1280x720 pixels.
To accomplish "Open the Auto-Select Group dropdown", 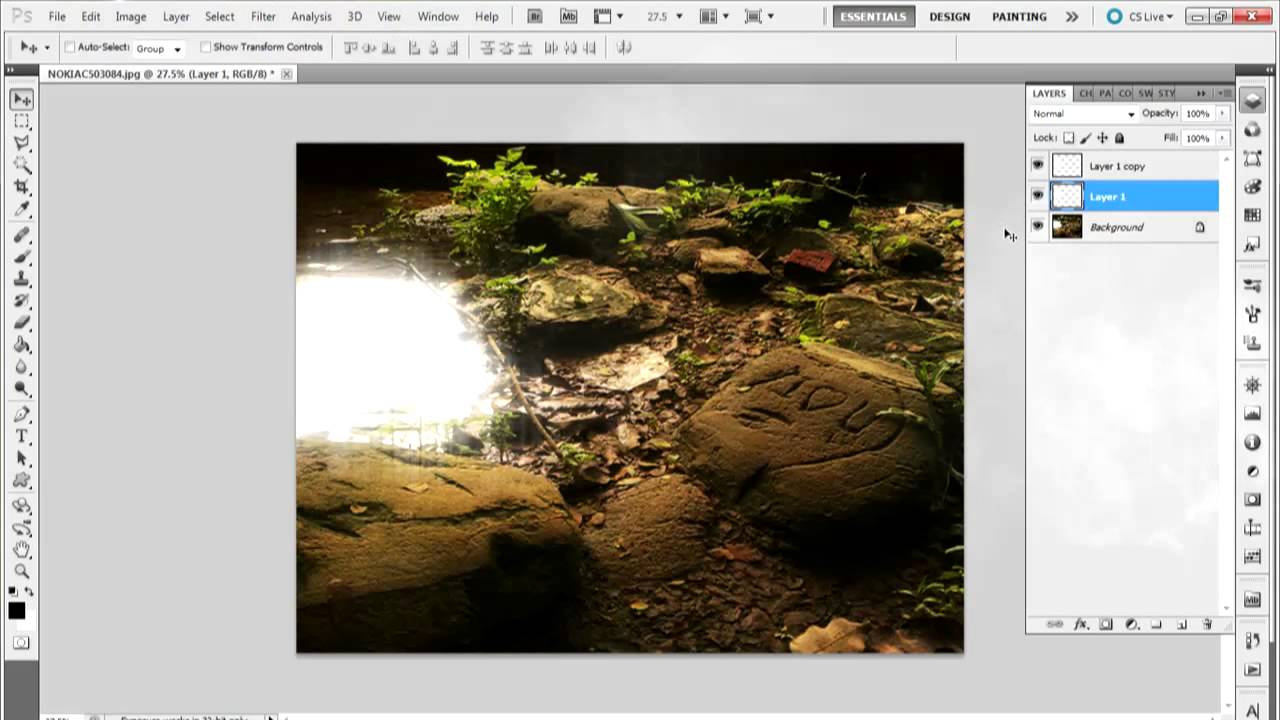I will (x=159, y=48).
